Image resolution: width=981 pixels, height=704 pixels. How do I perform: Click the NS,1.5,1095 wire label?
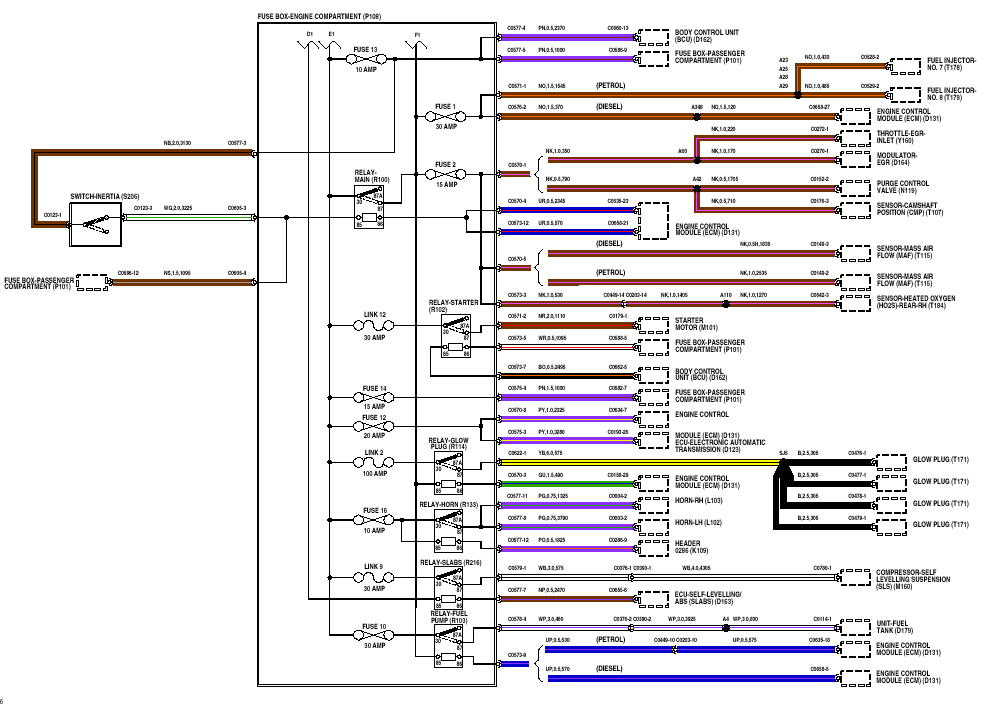(177, 273)
